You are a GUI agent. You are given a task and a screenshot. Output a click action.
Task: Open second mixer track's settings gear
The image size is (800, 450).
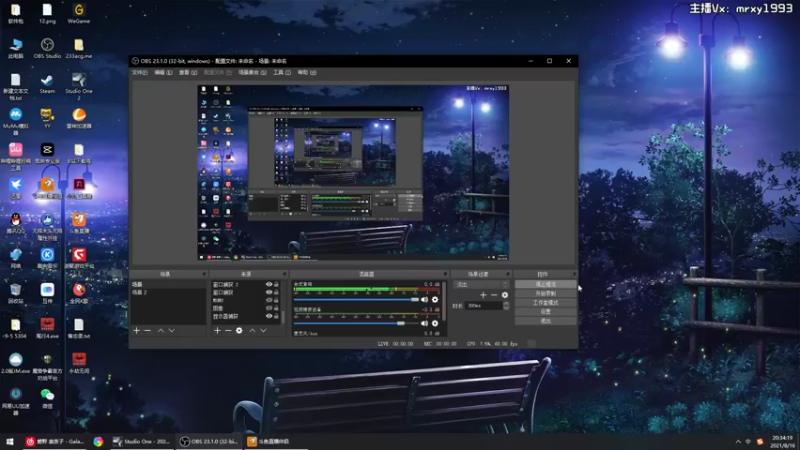[435, 323]
